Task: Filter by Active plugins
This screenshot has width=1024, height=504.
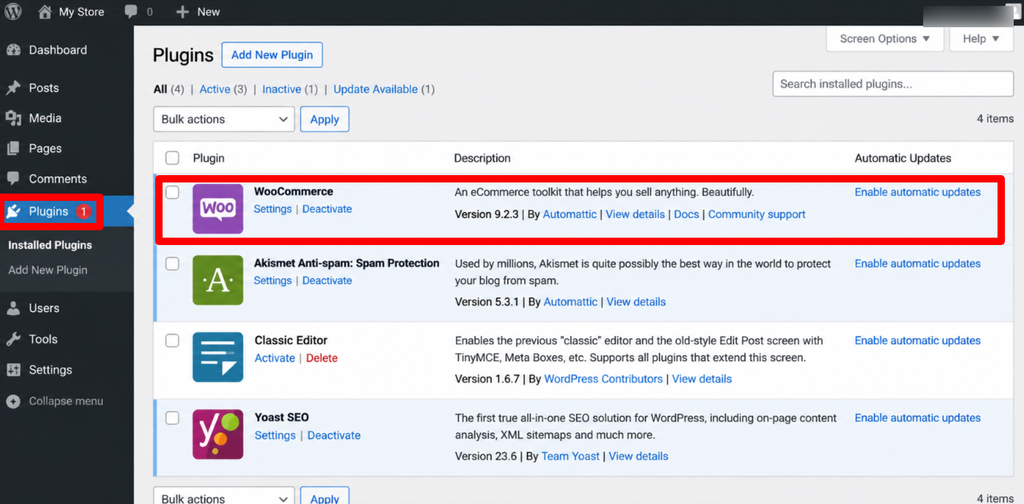Action: pyautogui.click(x=215, y=89)
